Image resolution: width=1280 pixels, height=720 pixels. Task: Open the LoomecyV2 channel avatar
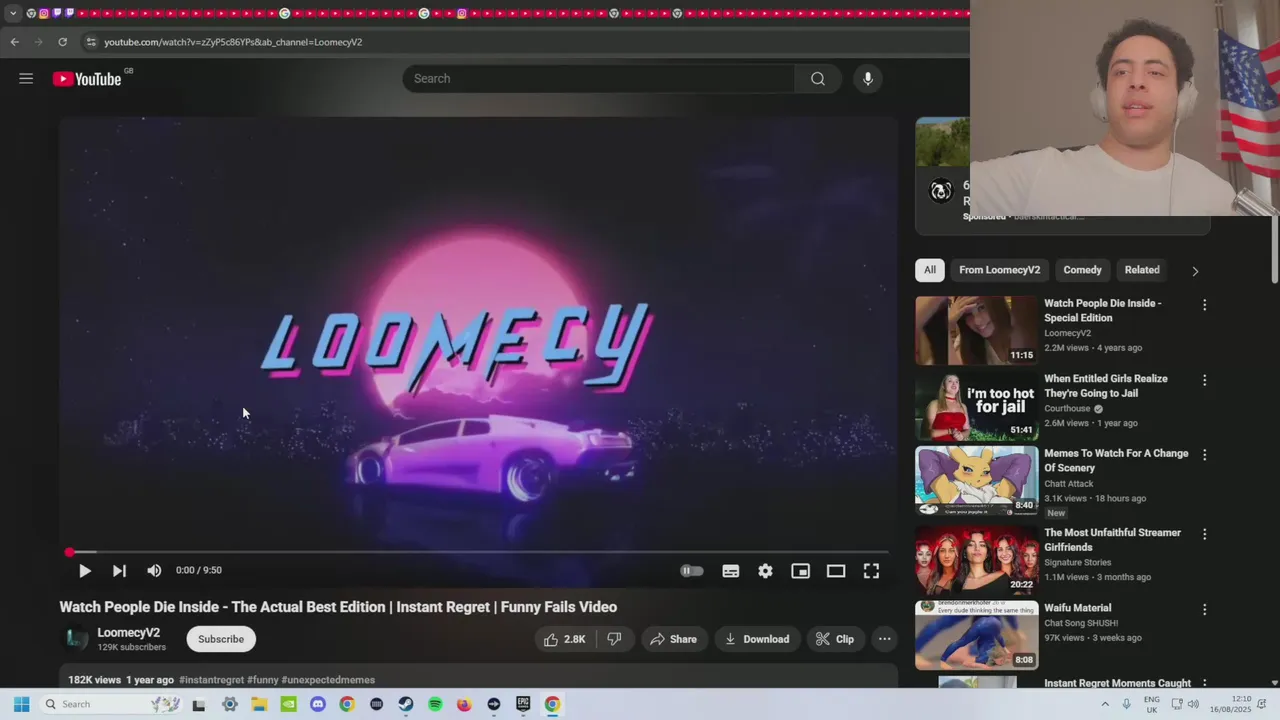coord(76,639)
